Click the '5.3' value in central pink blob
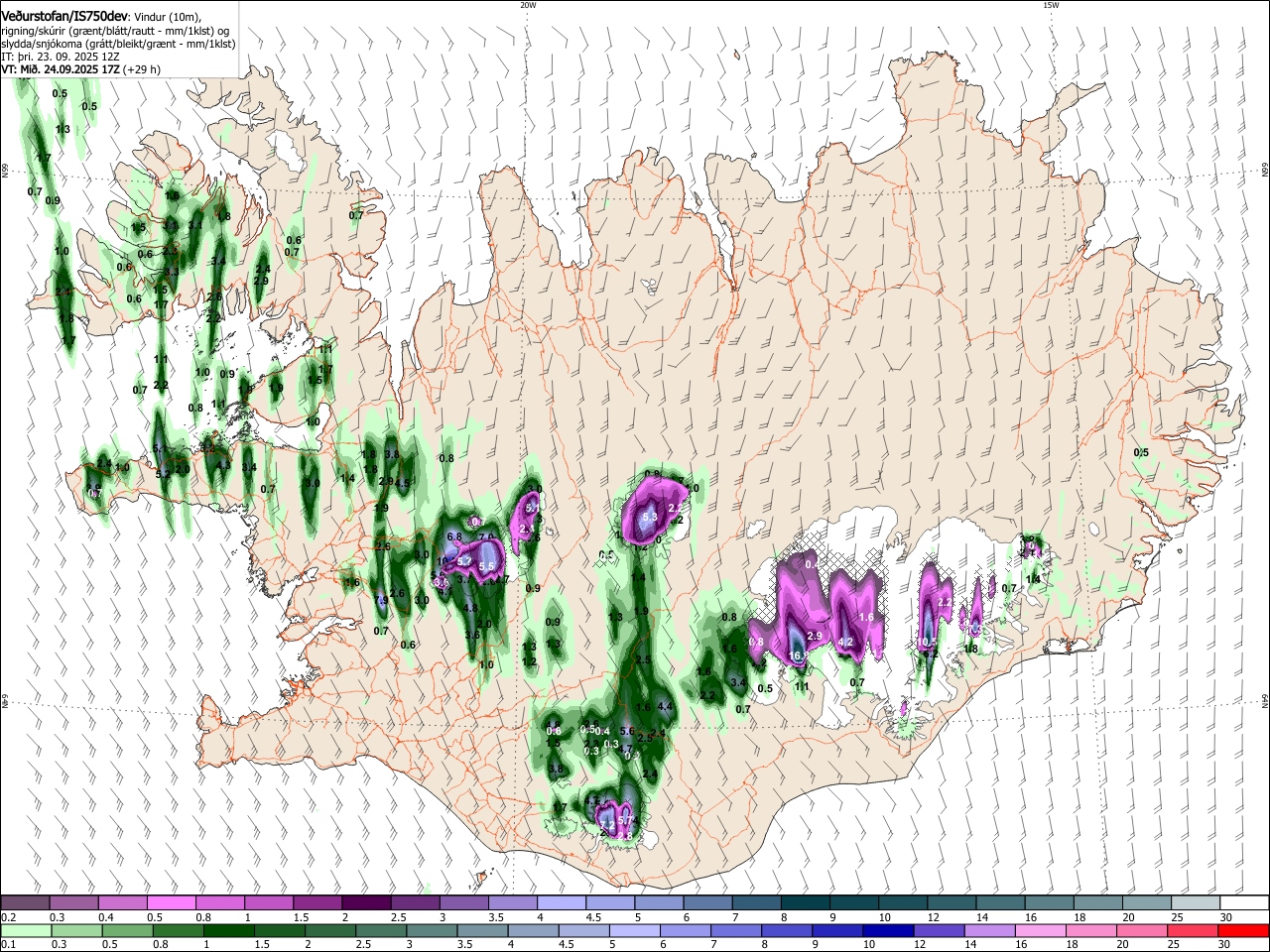The image size is (1270, 952). tap(651, 518)
